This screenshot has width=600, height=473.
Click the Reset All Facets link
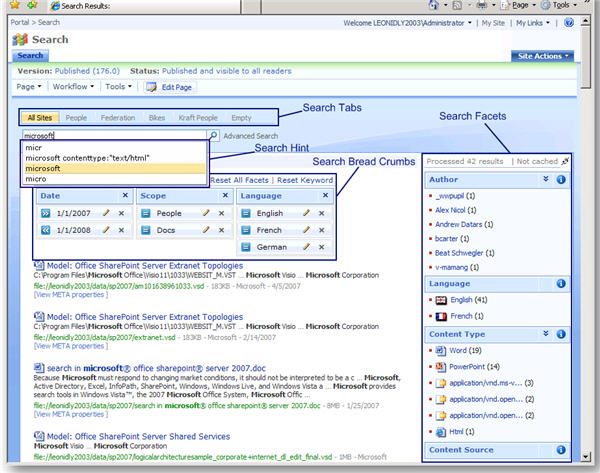238,179
